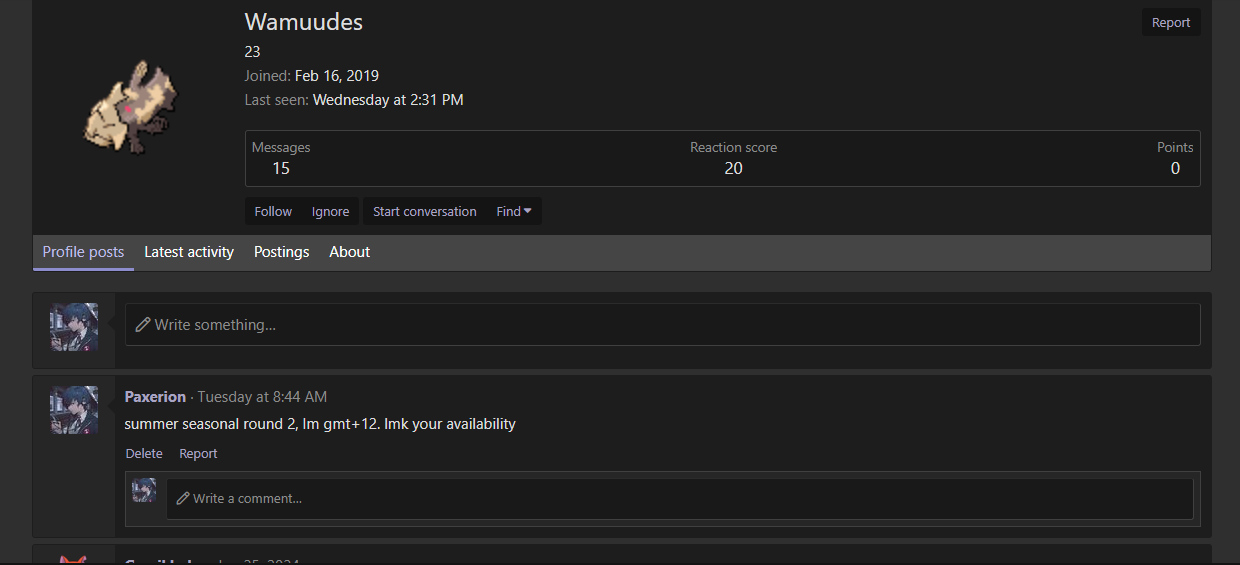Viewport: 1240px width, 565px height.
Task: Open the Find dropdown menu
Action: click(x=514, y=211)
